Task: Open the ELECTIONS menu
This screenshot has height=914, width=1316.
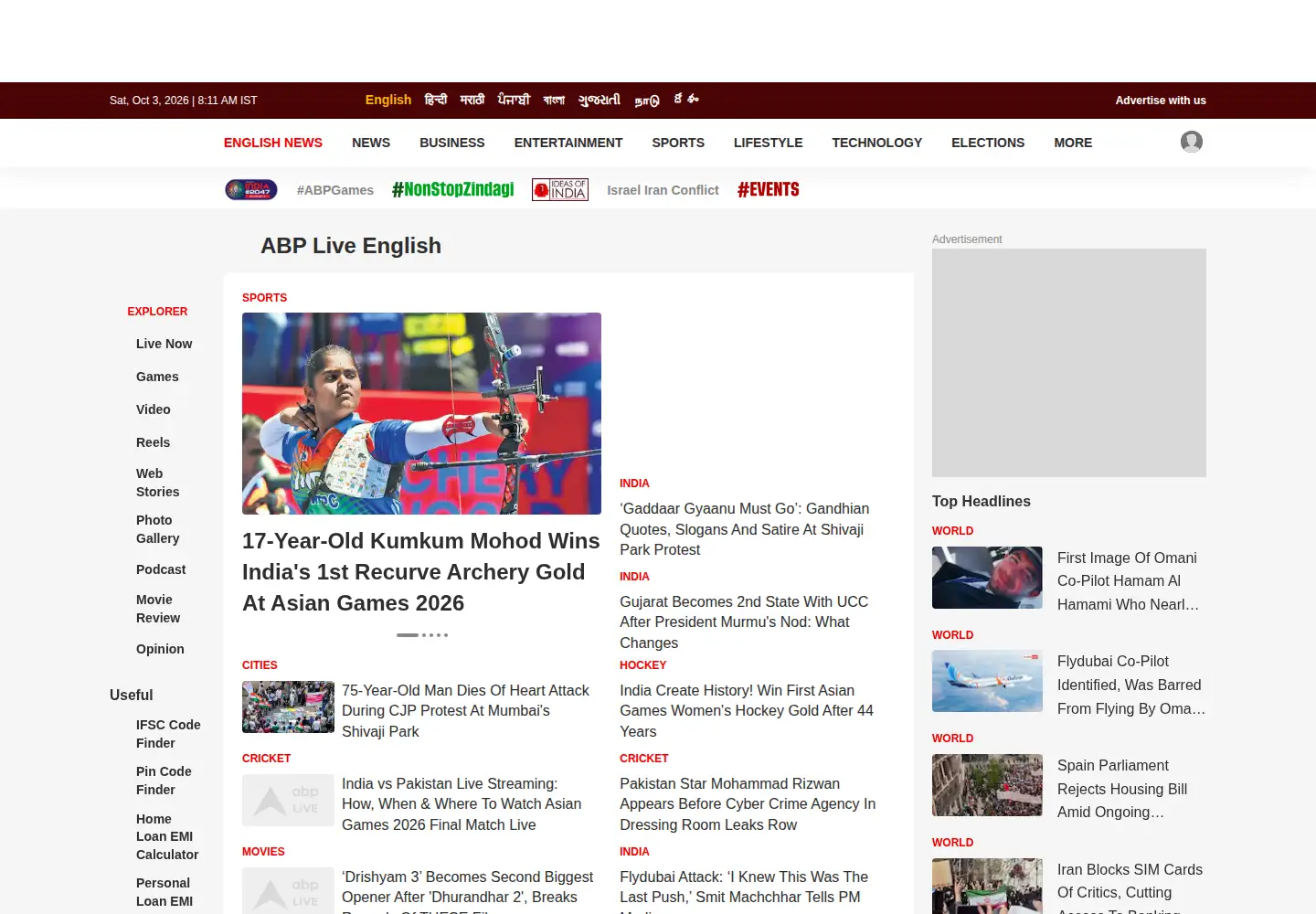Action: [988, 143]
